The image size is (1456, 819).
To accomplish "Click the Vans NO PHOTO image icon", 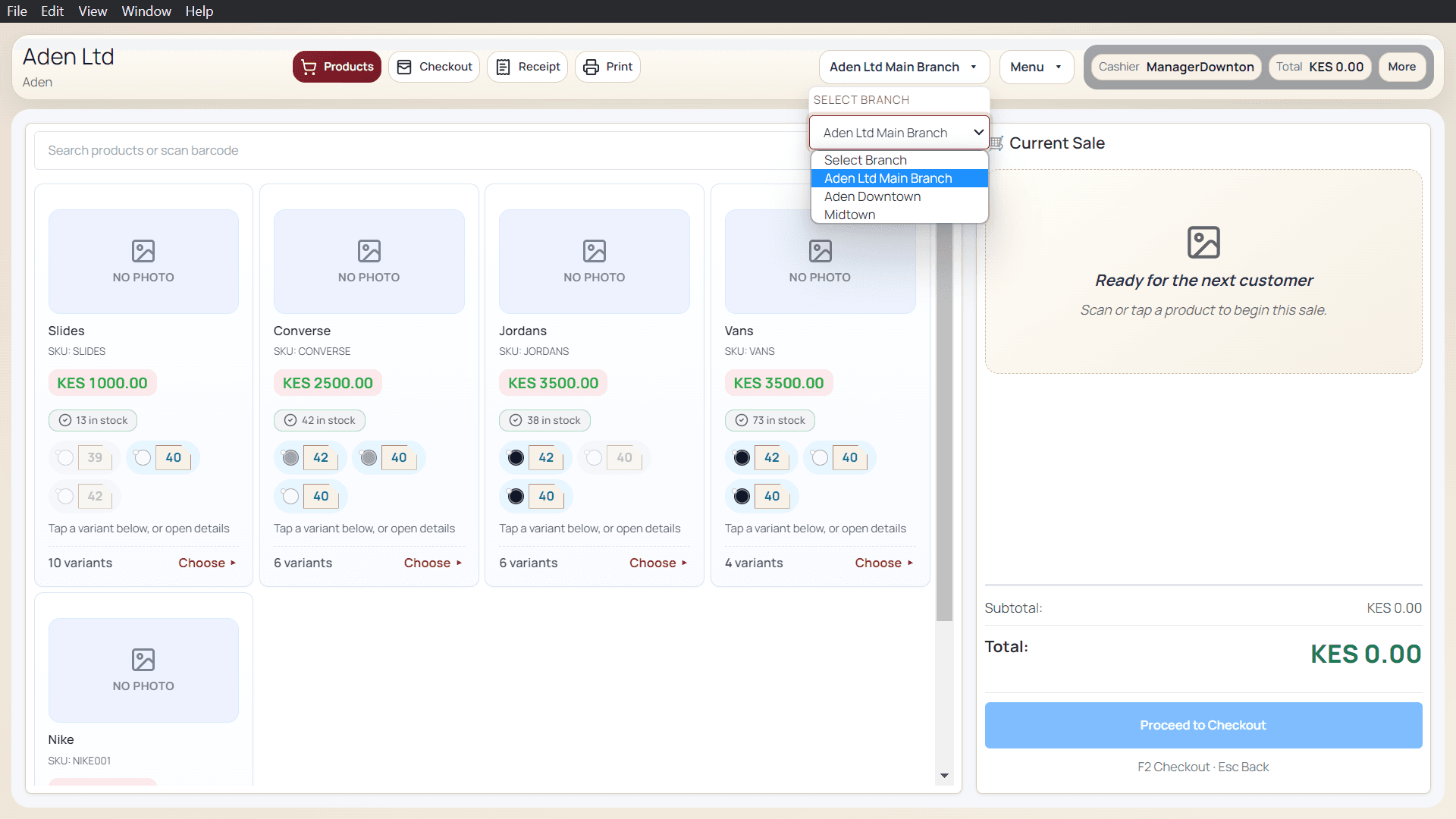I will point(820,251).
